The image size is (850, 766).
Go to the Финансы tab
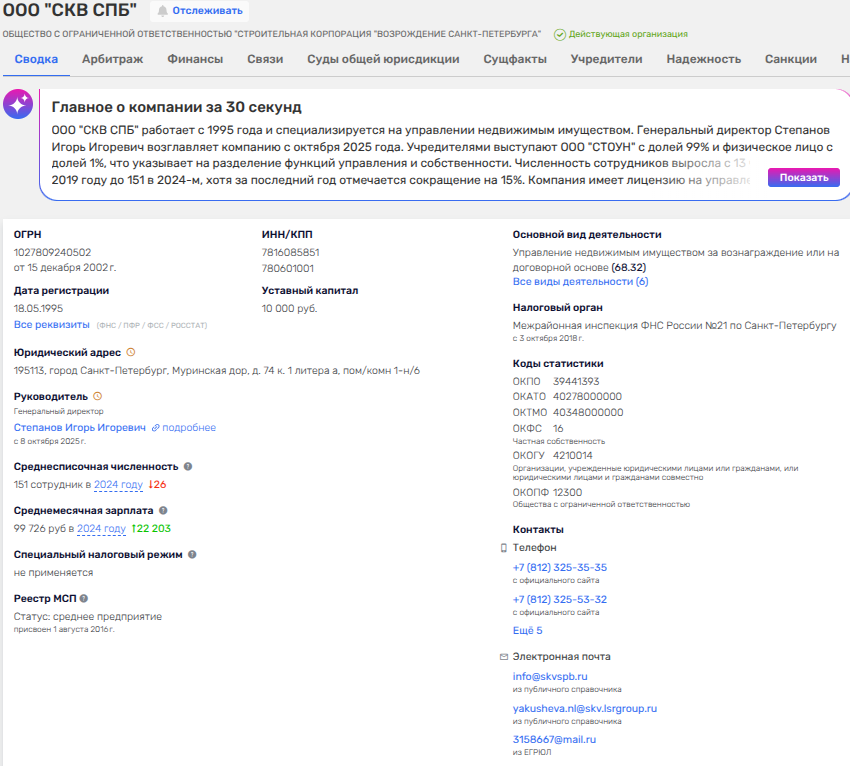[x=195, y=59]
